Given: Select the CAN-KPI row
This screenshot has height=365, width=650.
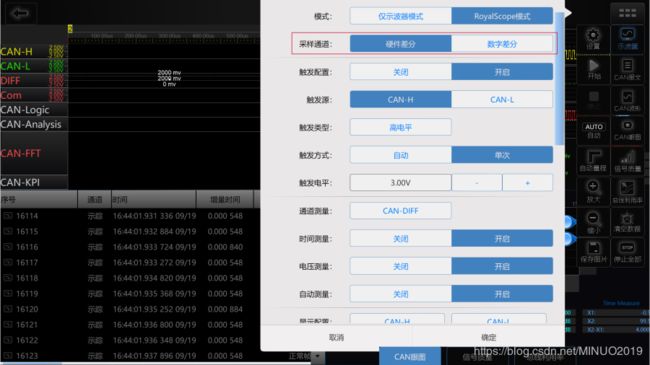Looking at the screenshot, I should point(34,182).
